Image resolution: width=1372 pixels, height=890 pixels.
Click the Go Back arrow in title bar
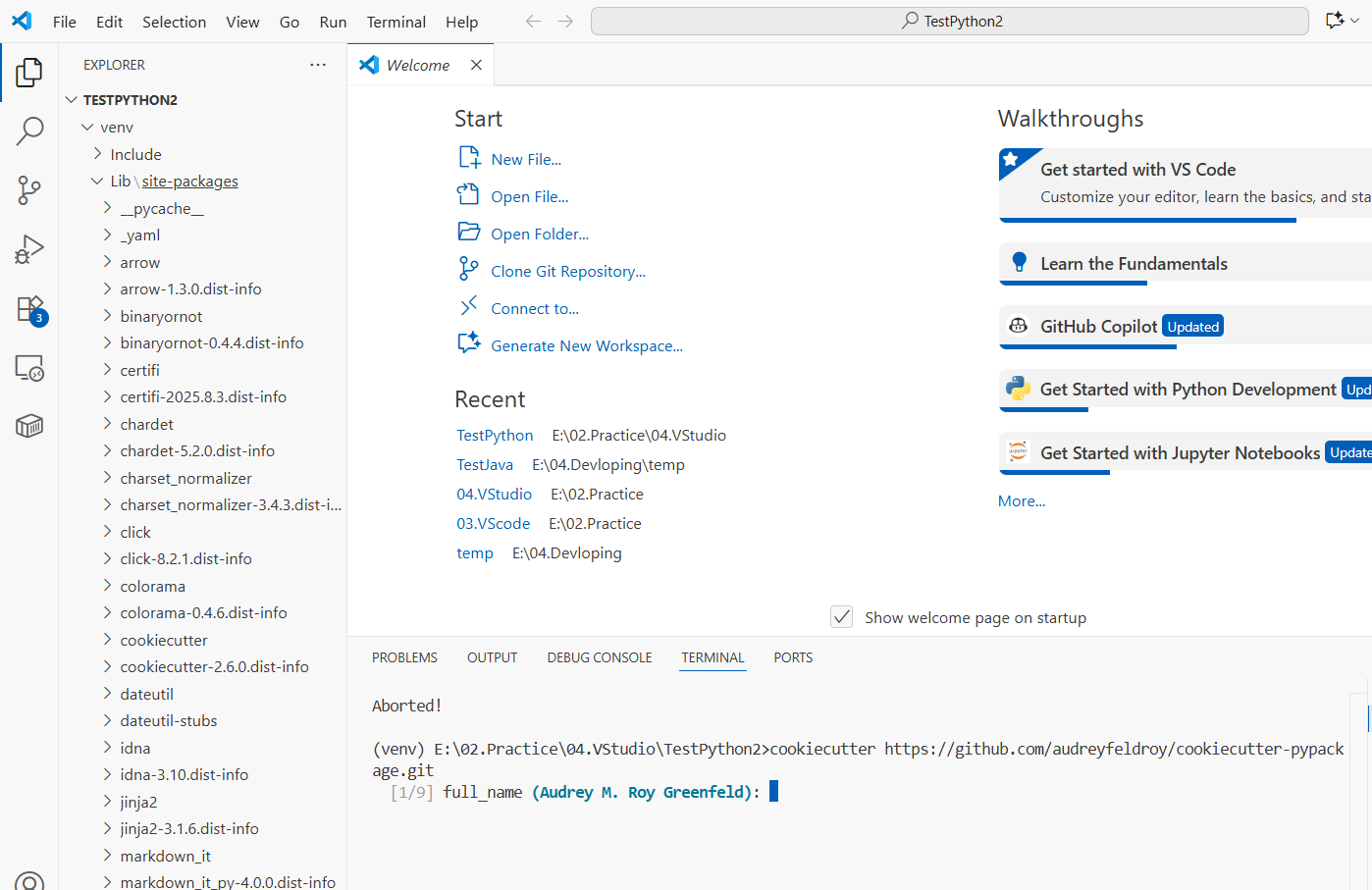click(533, 21)
